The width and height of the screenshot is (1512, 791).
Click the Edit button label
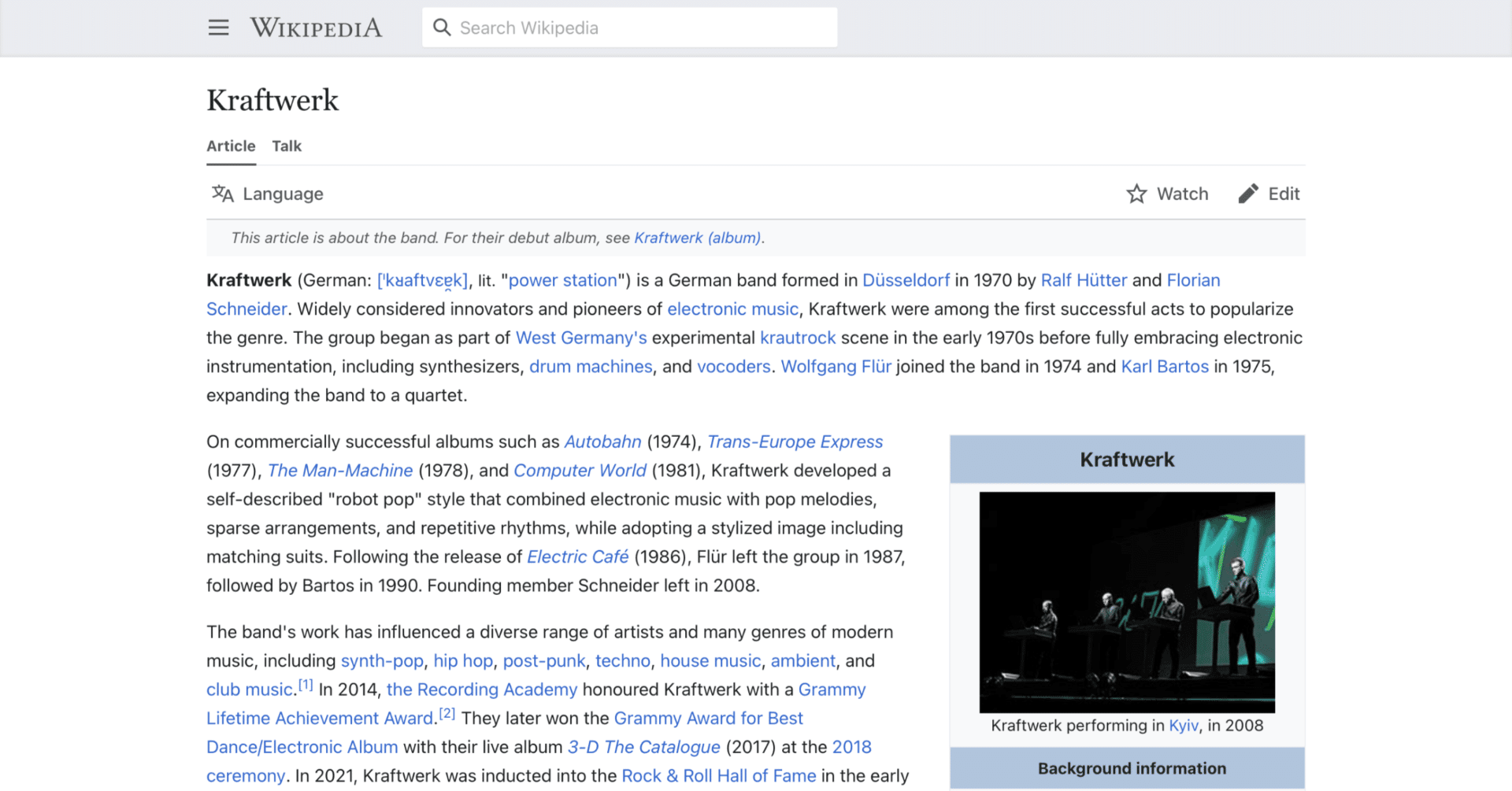tap(1284, 194)
